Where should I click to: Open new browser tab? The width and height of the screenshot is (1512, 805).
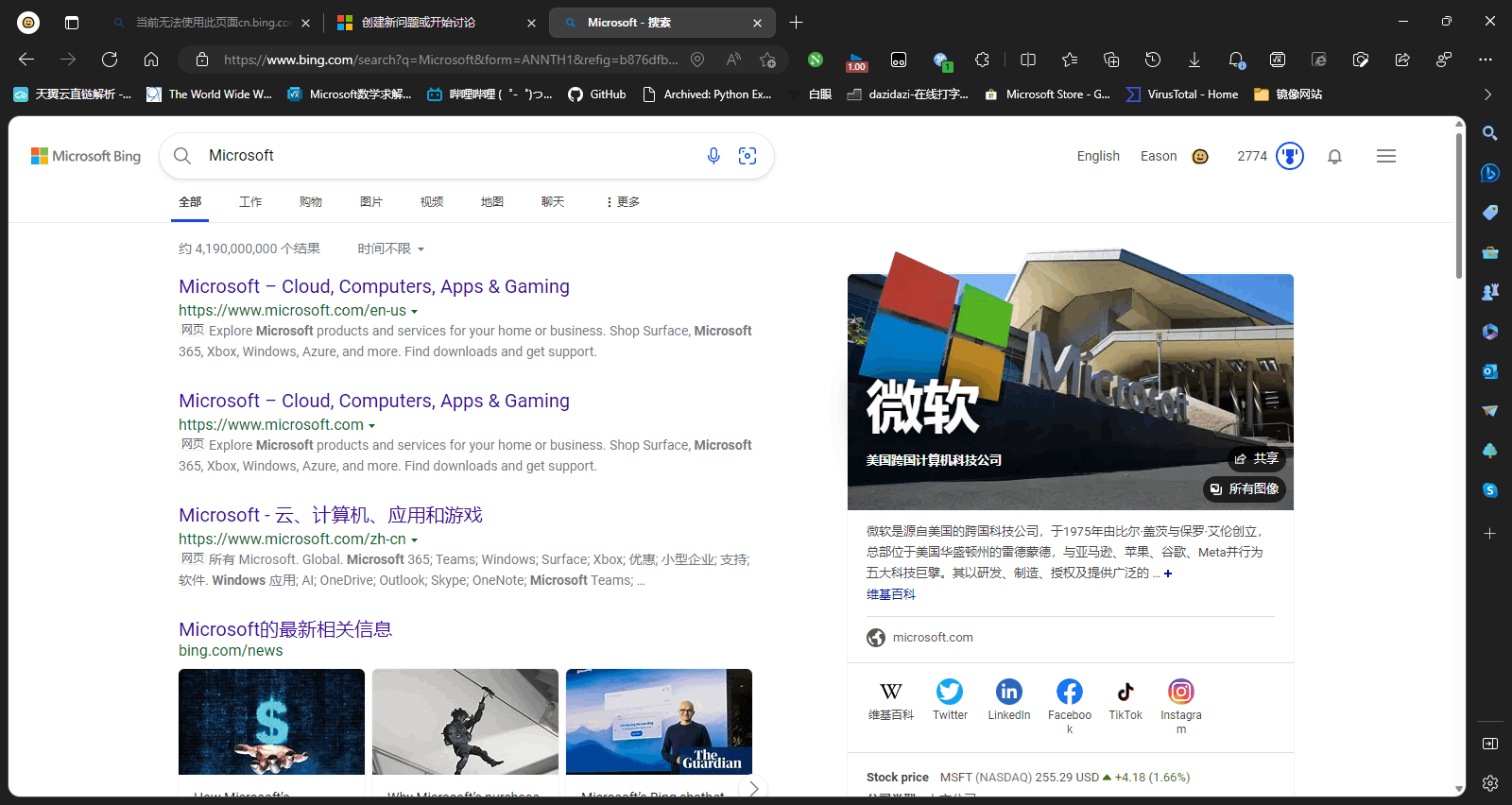pyautogui.click(x=796, y=23)
